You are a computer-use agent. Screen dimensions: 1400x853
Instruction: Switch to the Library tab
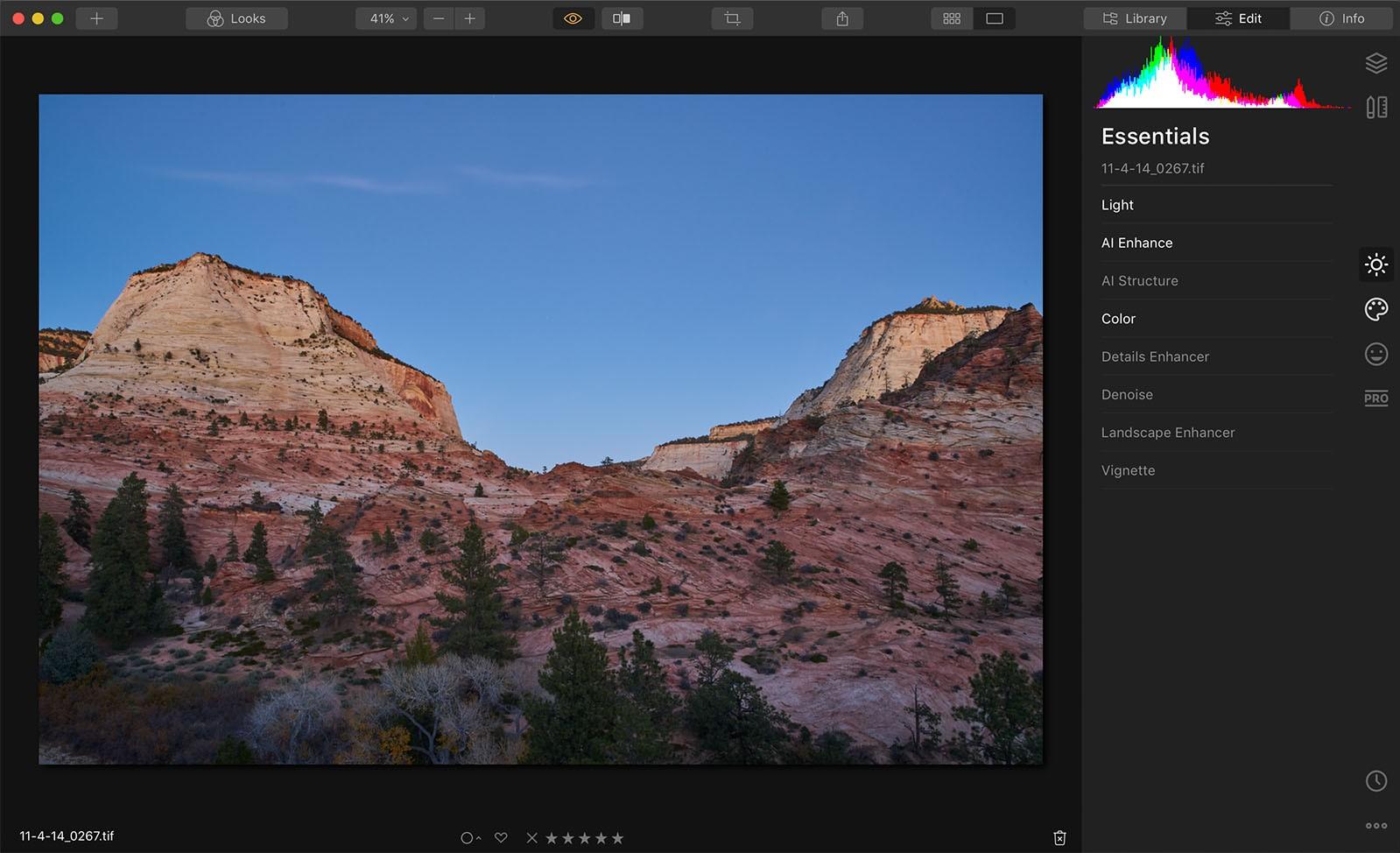tap(1135, 18)
